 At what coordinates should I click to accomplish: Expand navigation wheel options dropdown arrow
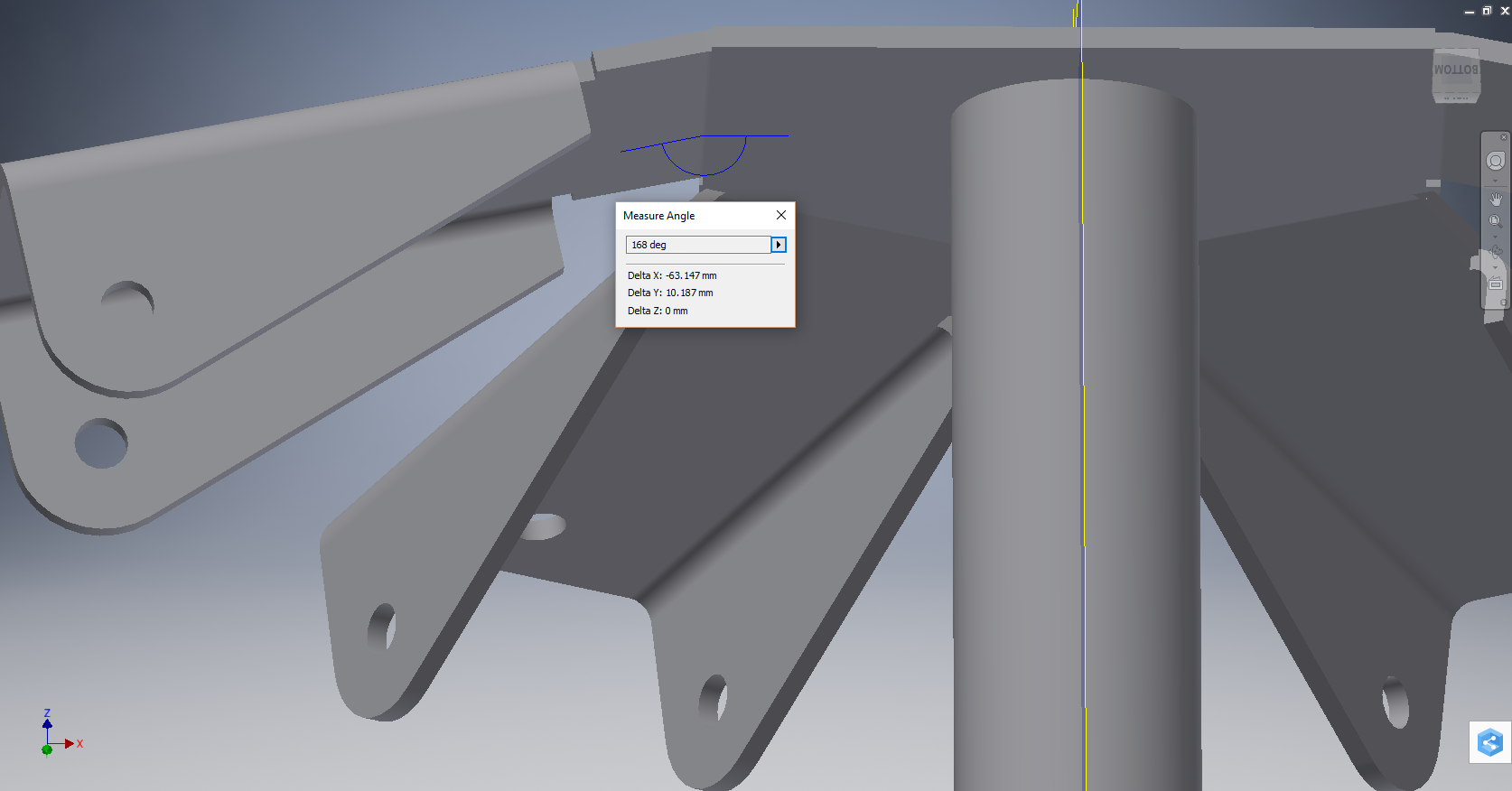pyautogui.click(x=1496, y=181)
